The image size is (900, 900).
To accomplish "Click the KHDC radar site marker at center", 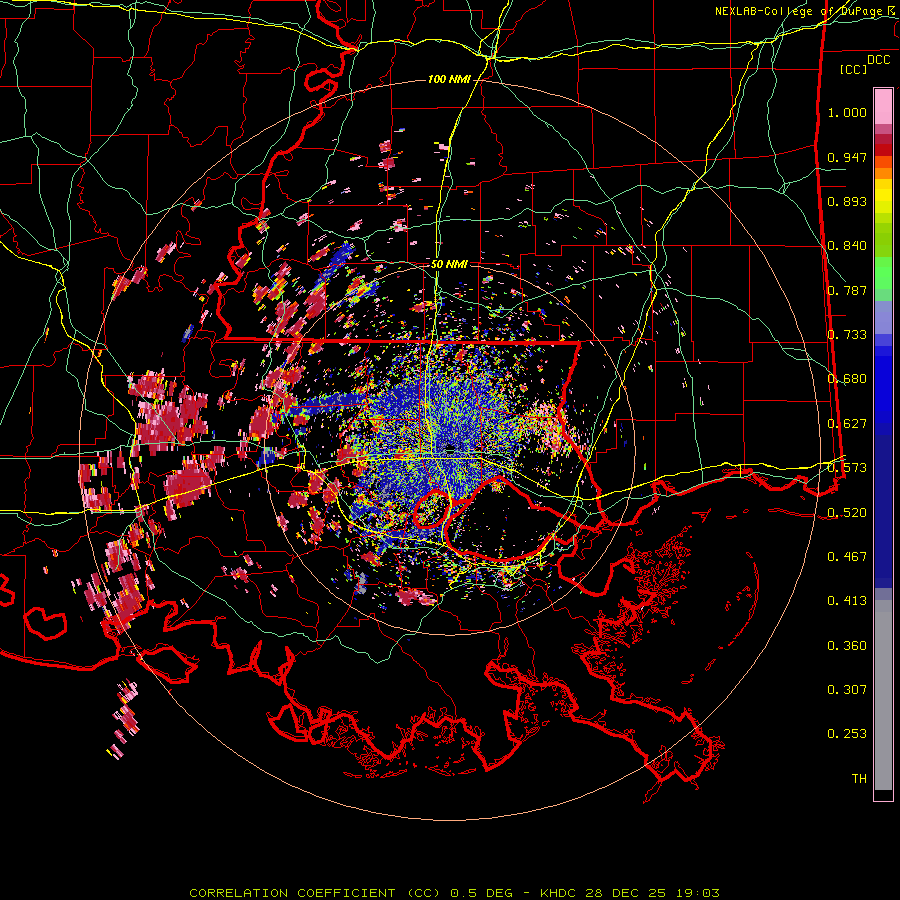I will 451,447.
